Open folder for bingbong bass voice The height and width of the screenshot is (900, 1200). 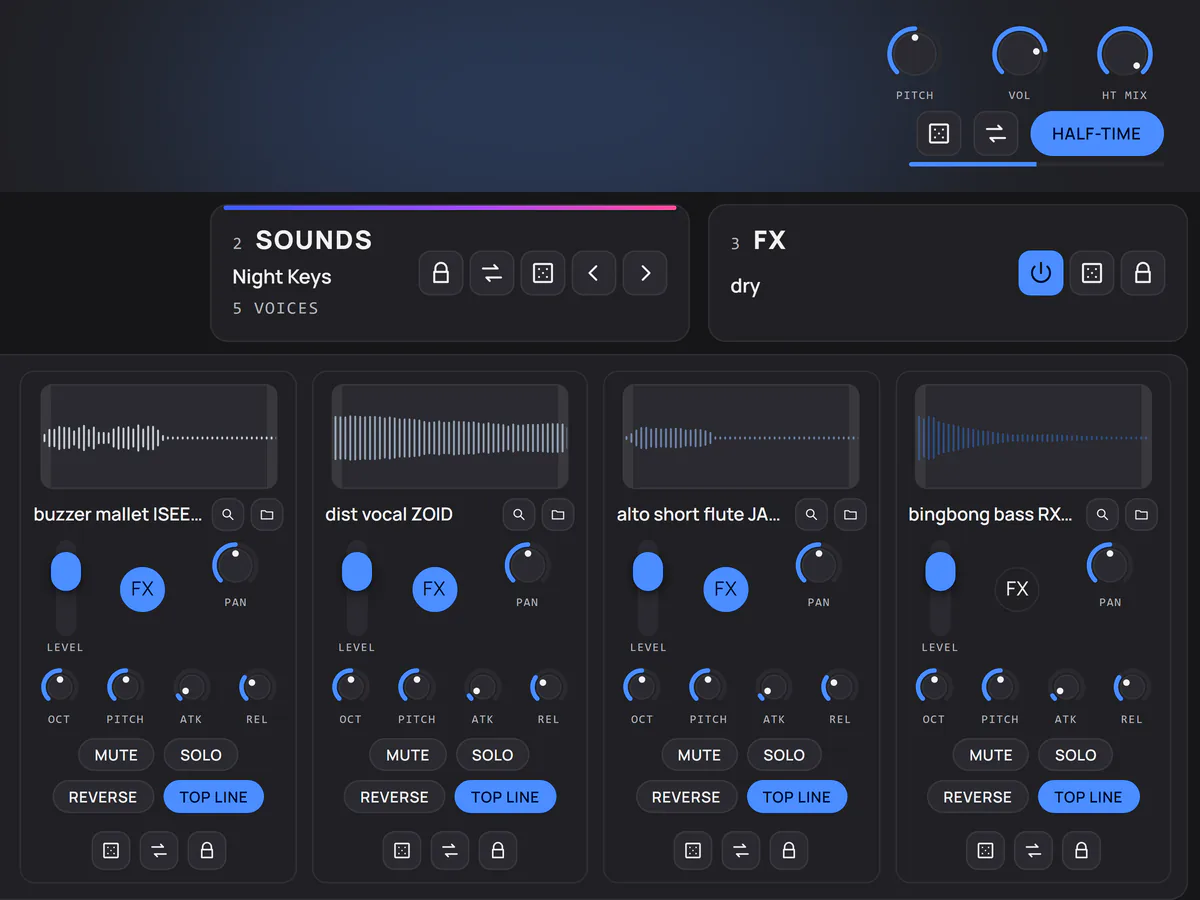point(1141,514)
